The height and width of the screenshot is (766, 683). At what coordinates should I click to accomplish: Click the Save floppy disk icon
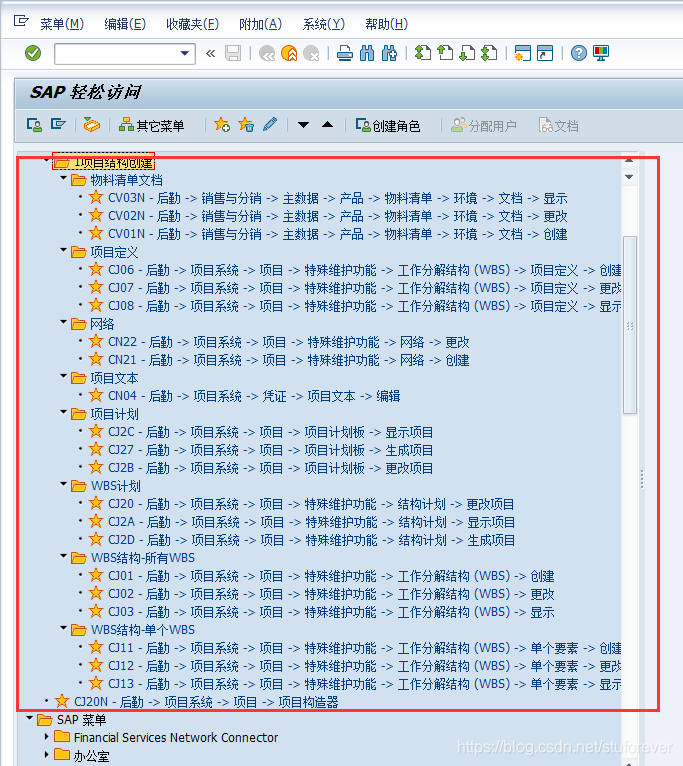click(233, 53)
